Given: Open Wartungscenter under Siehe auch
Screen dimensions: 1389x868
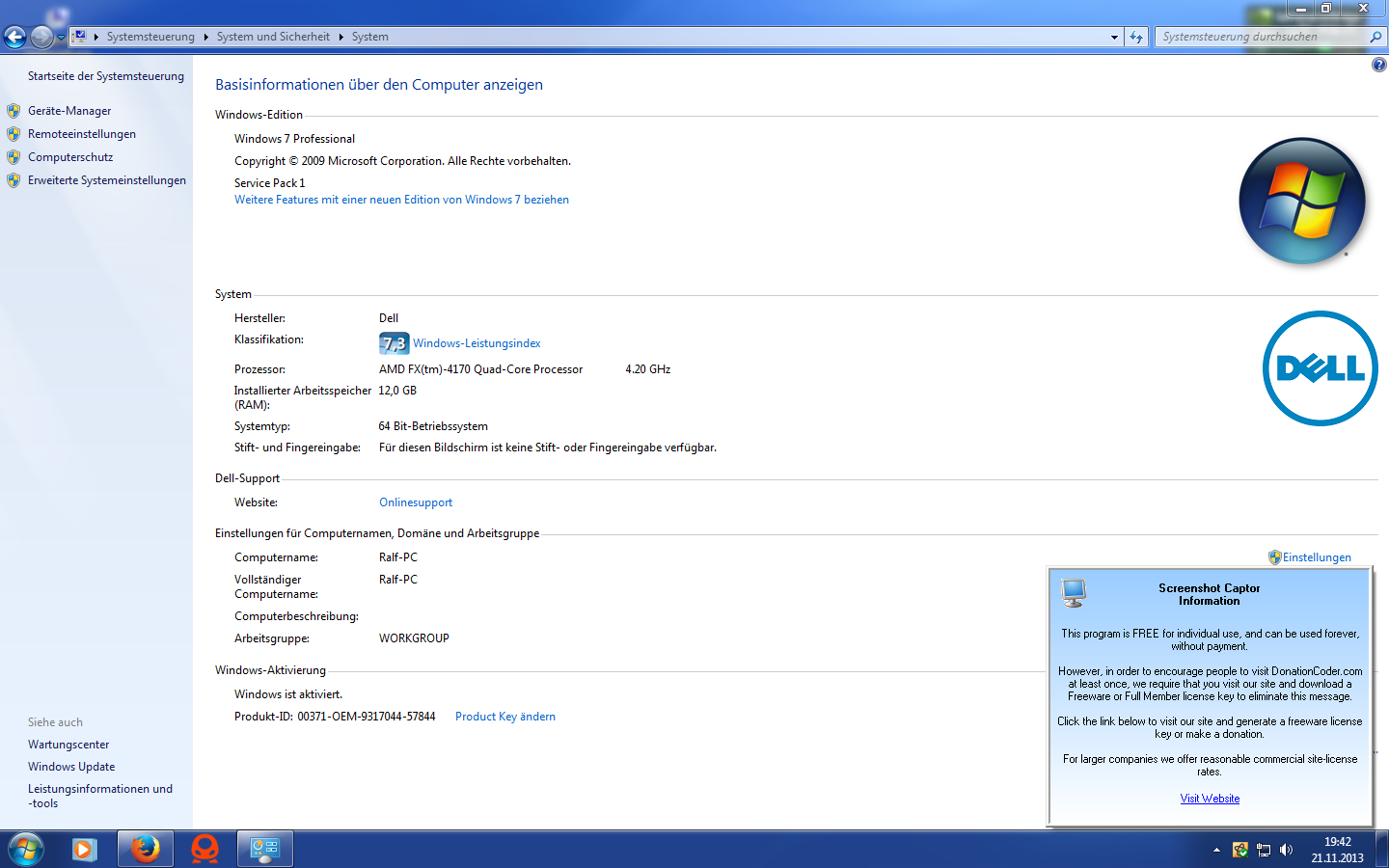Looking at the screenshot, I should click(68, 745).
